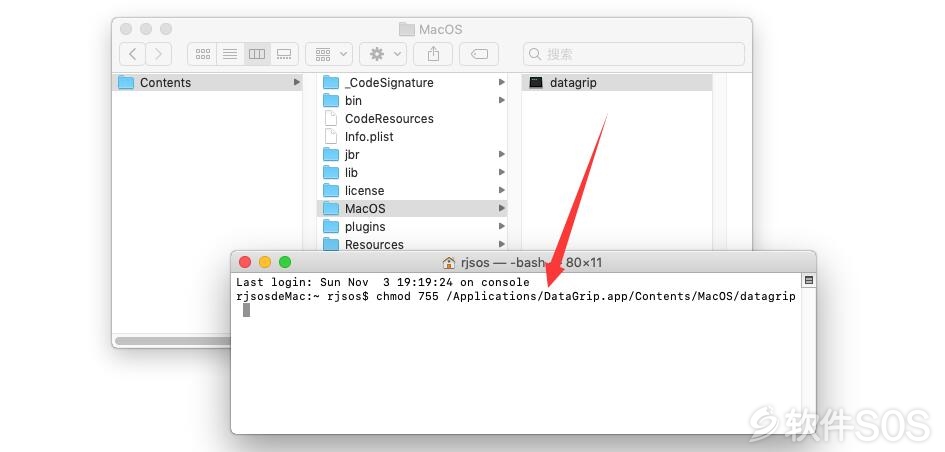Screen dimensions: 945x452
Task: Select the bin folder
Action: (x=412, y=101)
